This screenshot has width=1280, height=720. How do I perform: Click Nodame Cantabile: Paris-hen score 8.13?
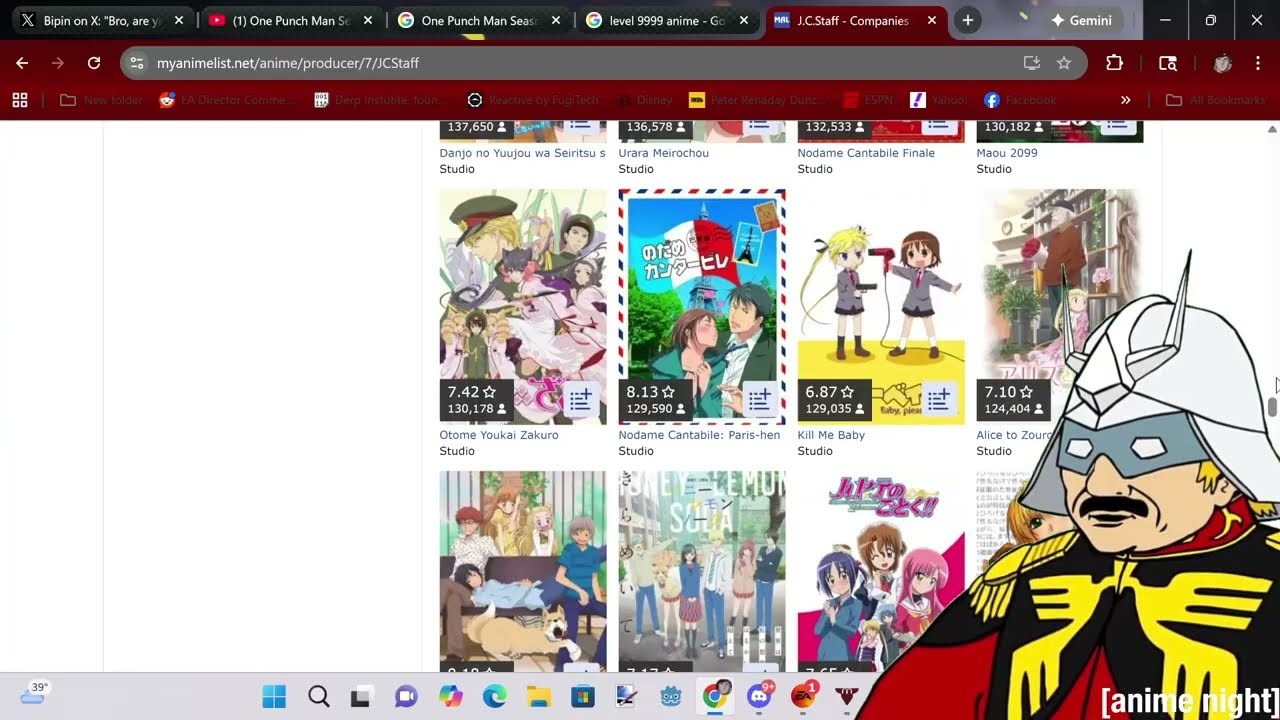tap(651, 392)
